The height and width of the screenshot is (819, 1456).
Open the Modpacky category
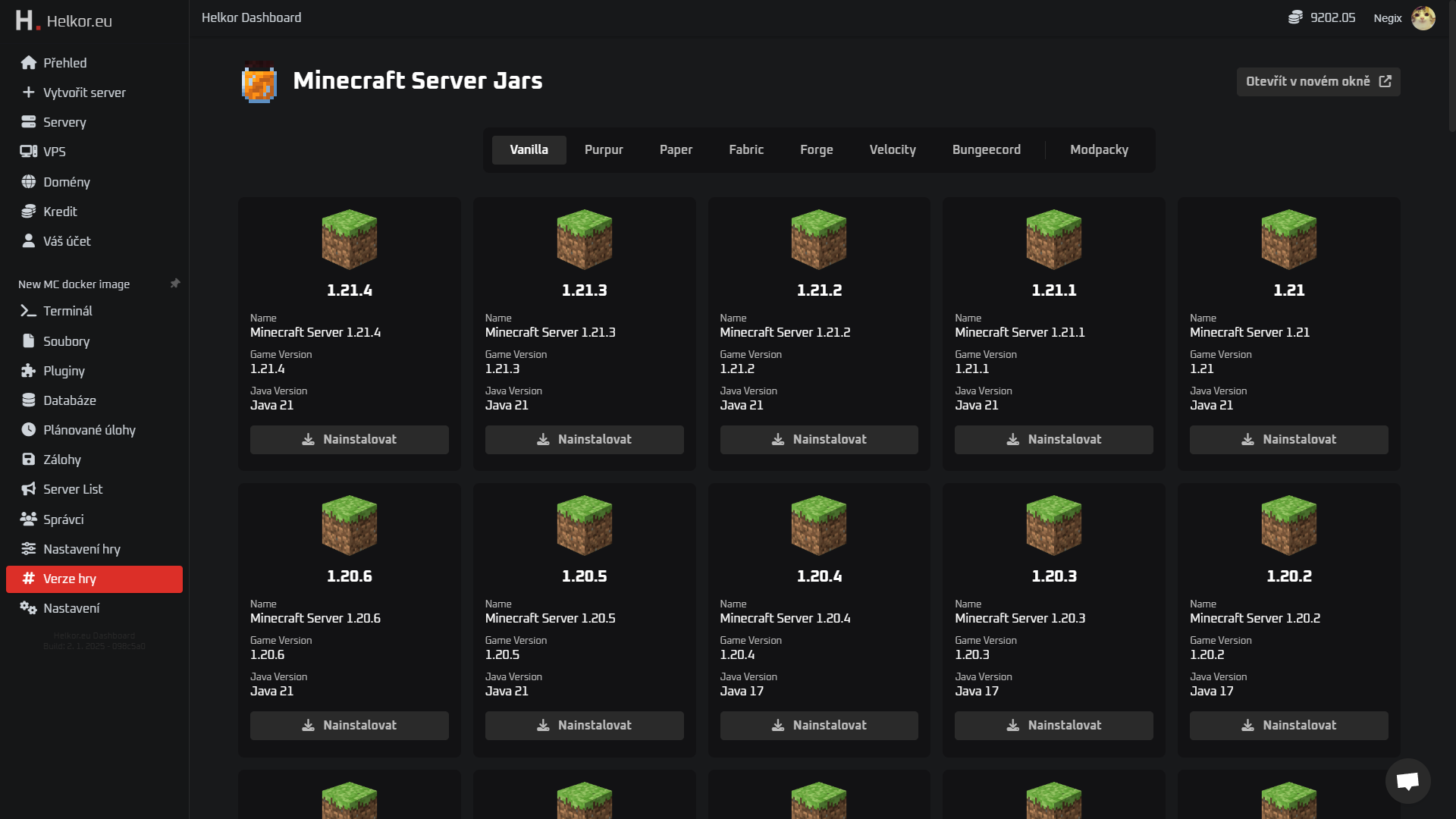(1099, 149)
